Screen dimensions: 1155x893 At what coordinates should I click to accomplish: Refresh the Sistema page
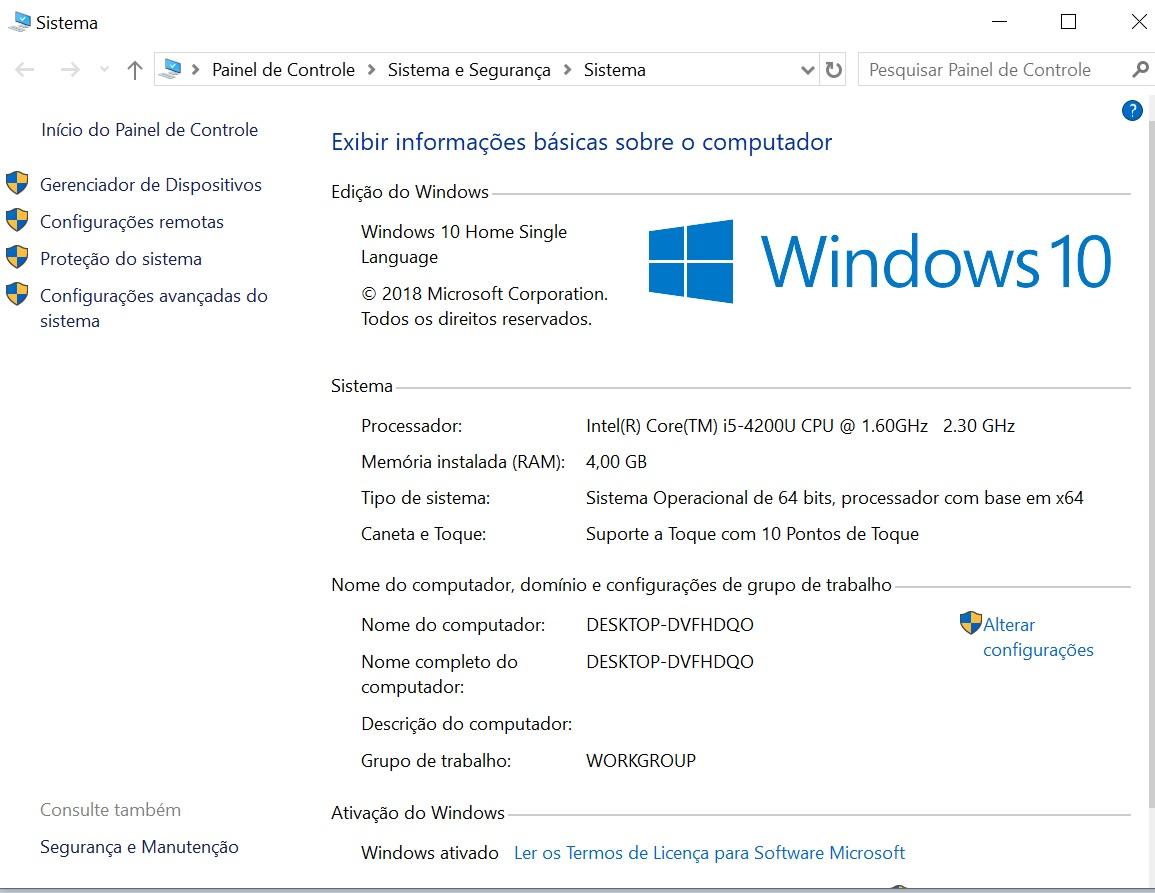click(833, 70)
